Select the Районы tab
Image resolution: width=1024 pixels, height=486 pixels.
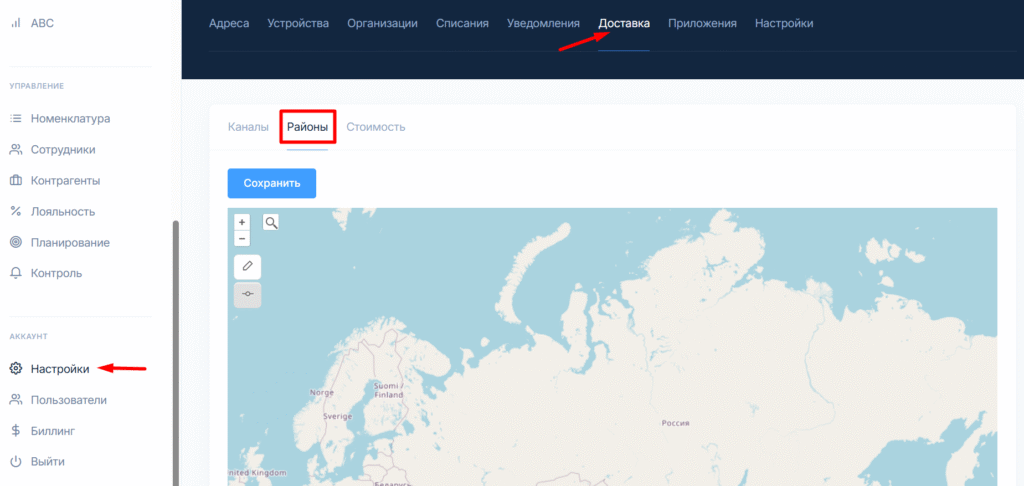[x=307, y=127]
